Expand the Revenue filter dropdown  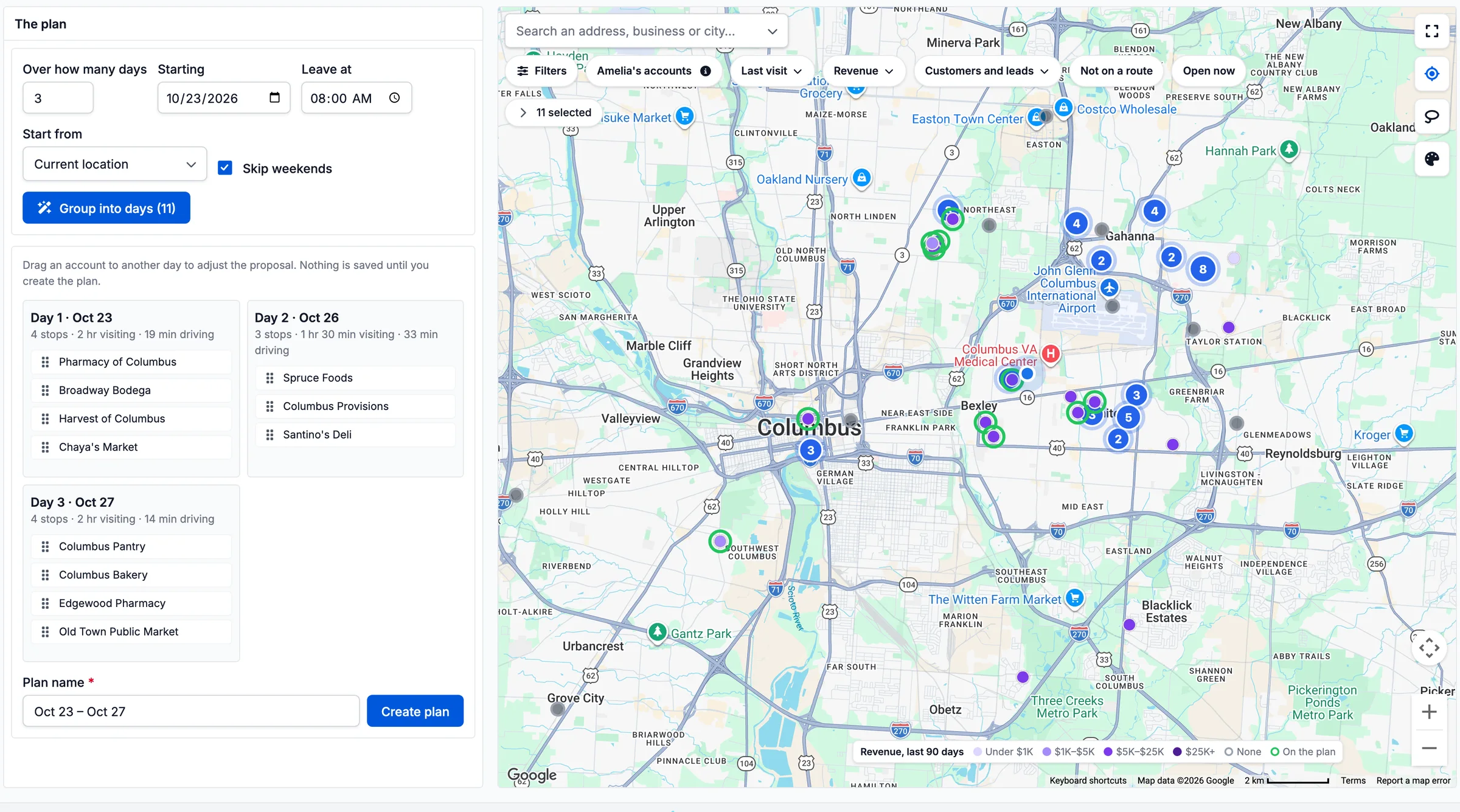coord(863,71)
